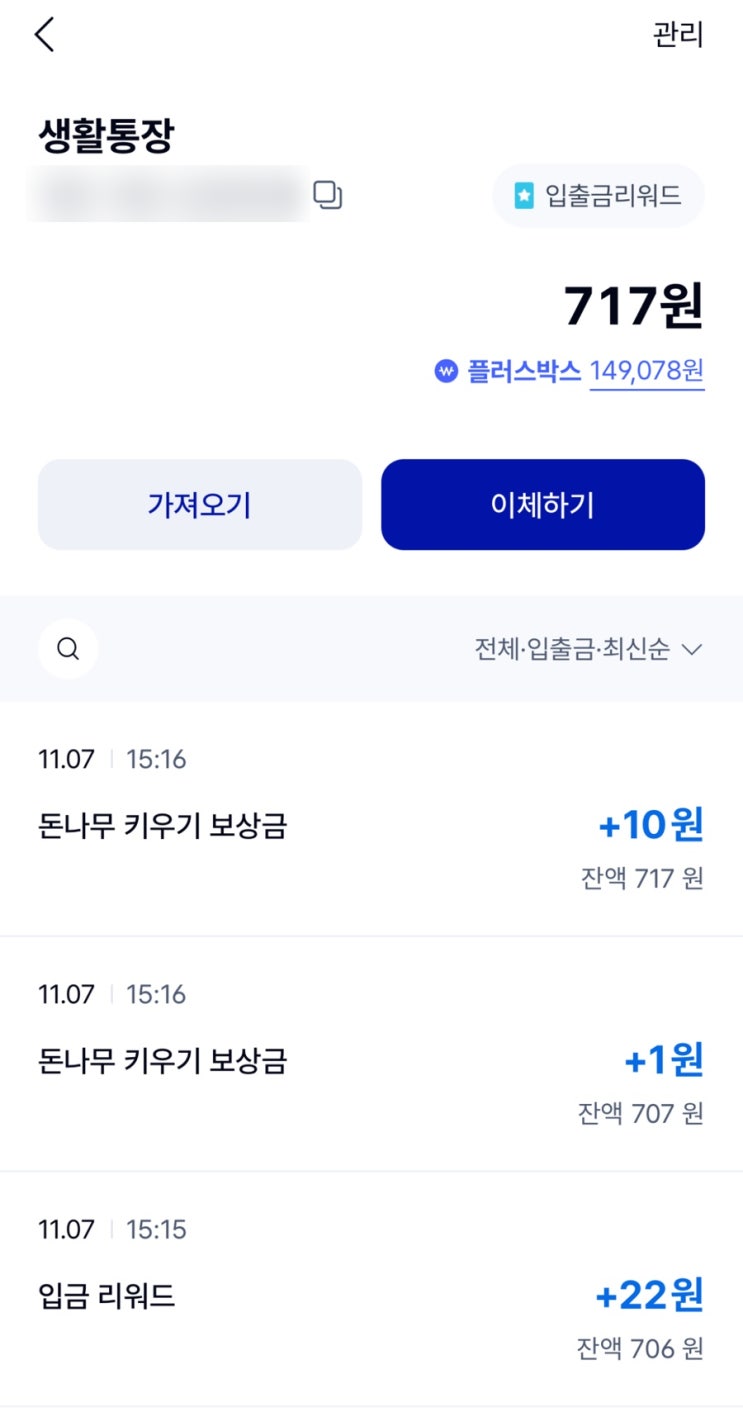
Task: Tap the 717원 account balance
Action: [634, 307]
